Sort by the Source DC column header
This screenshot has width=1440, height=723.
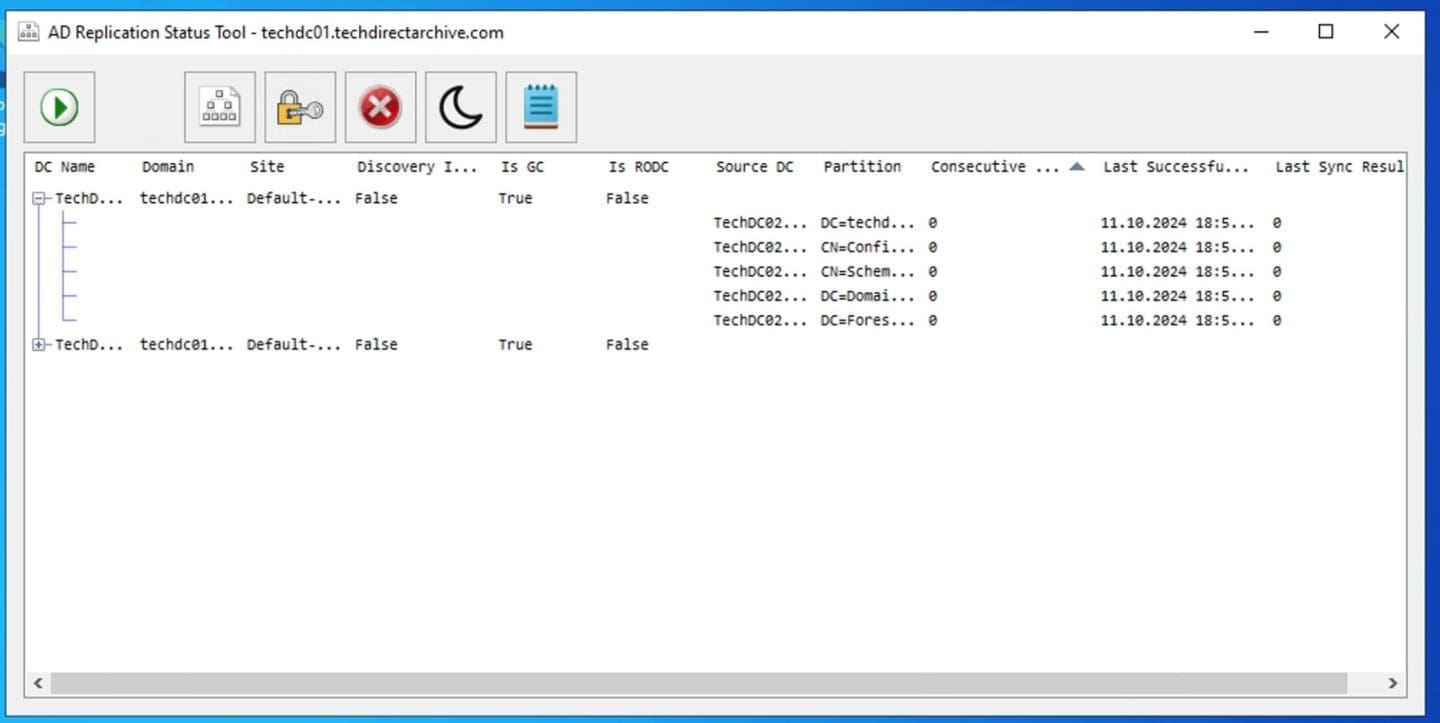[x=754, y=167]
